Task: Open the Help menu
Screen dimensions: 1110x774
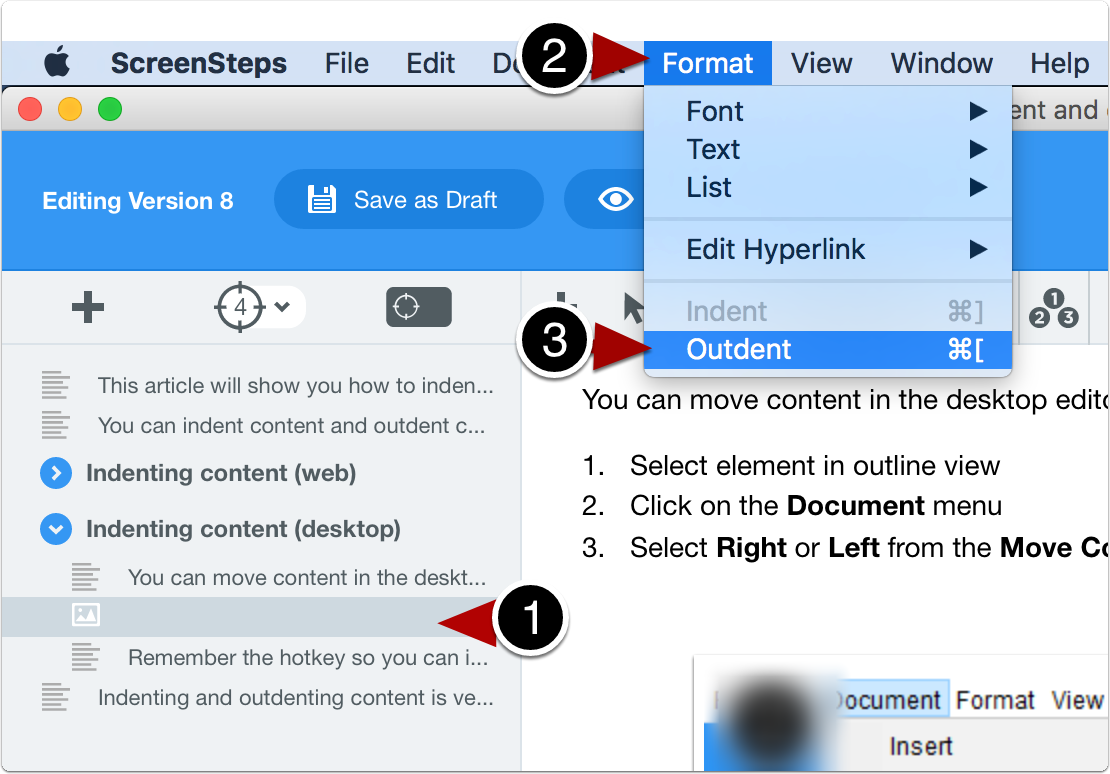Action: [x=1059, y=64]
